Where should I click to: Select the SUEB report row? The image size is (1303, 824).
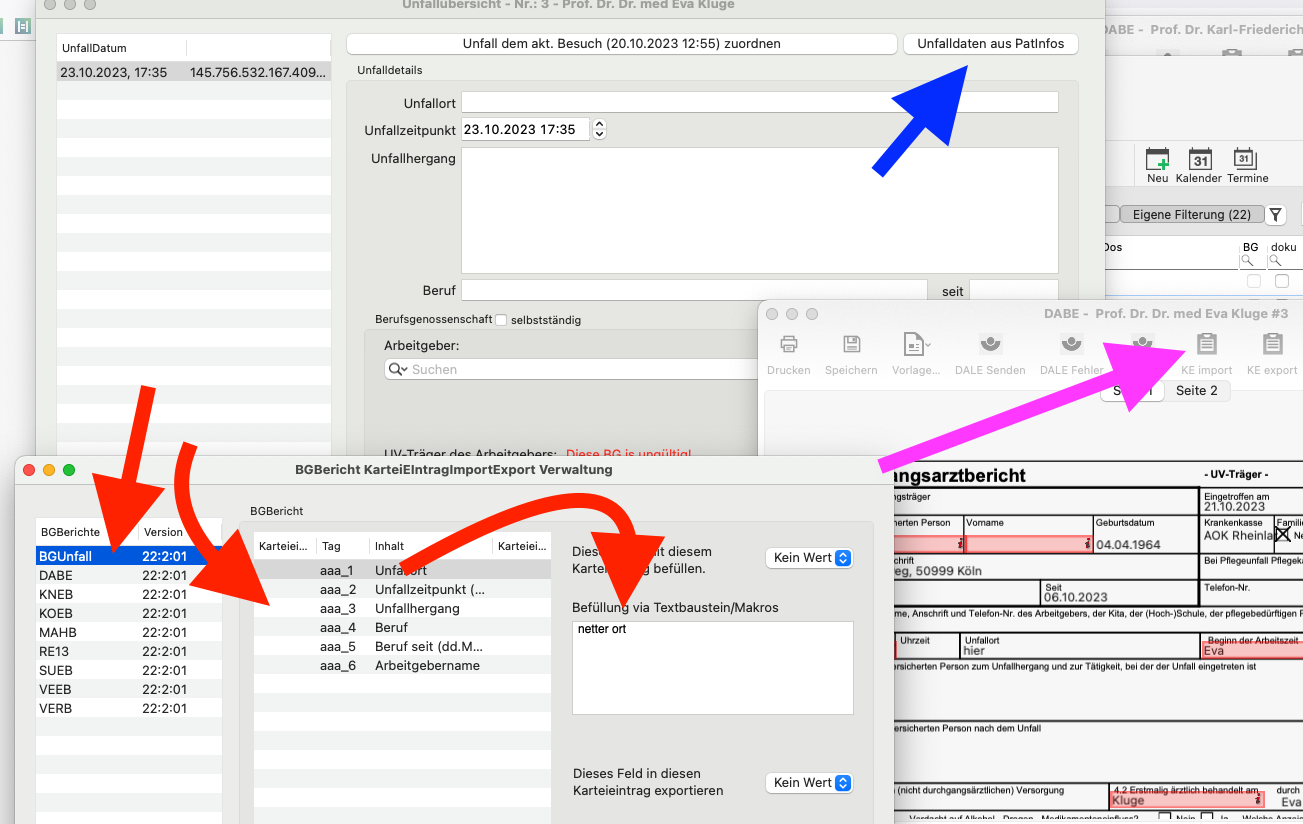(129, 670)
